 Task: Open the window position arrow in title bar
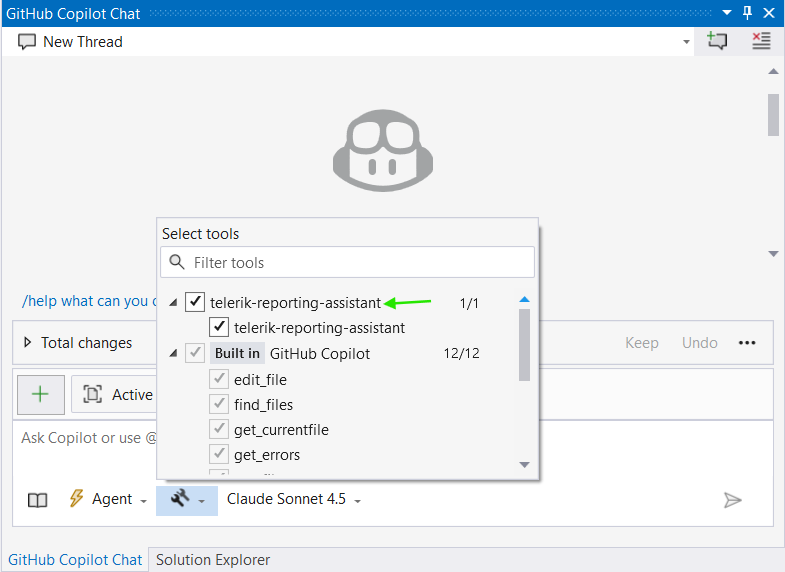click(727, 13)
